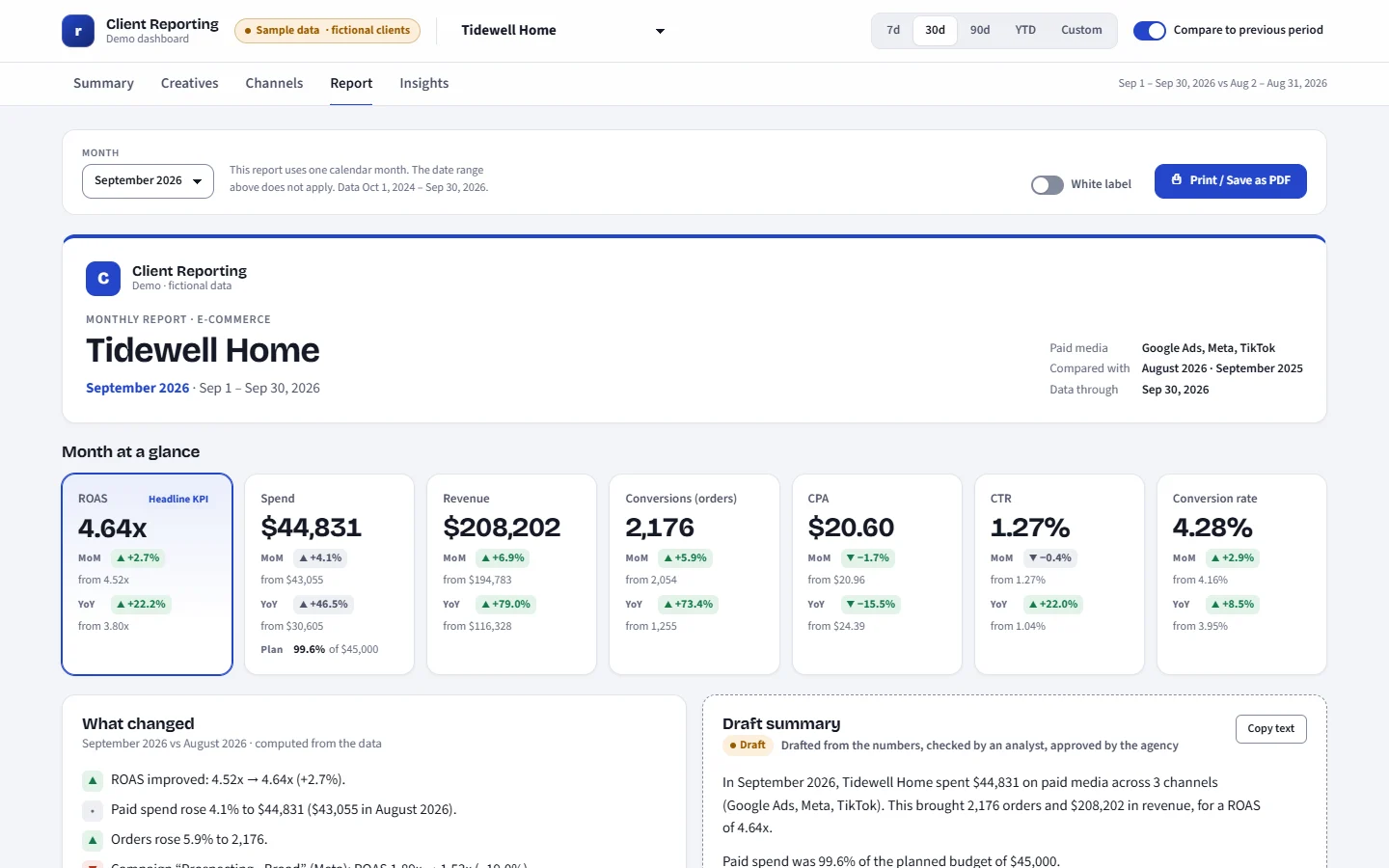Click the CTR MoM −0.4% badge
1389x868 pixels.
1049,558
